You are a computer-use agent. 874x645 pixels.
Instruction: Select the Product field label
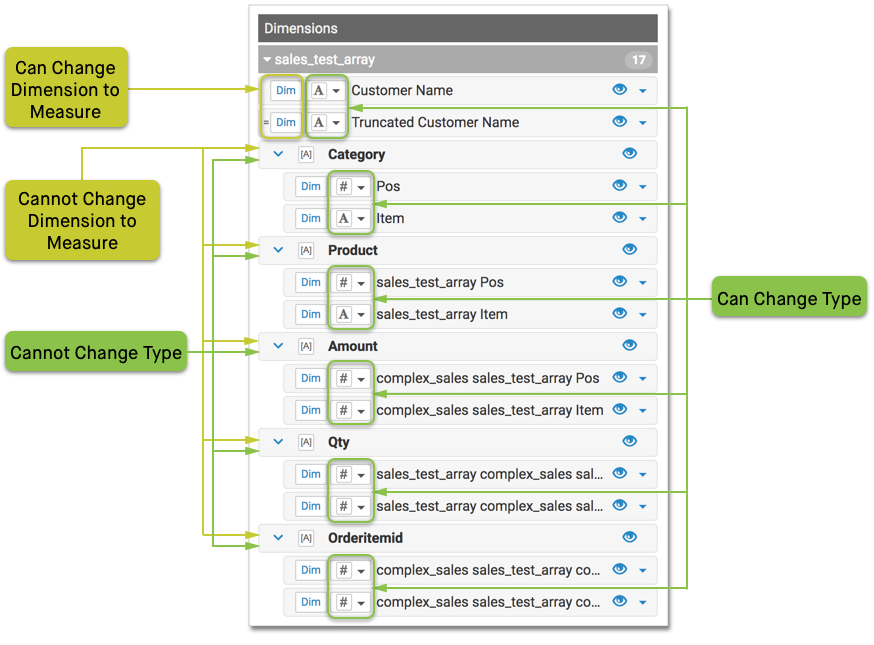pos(353,251)
